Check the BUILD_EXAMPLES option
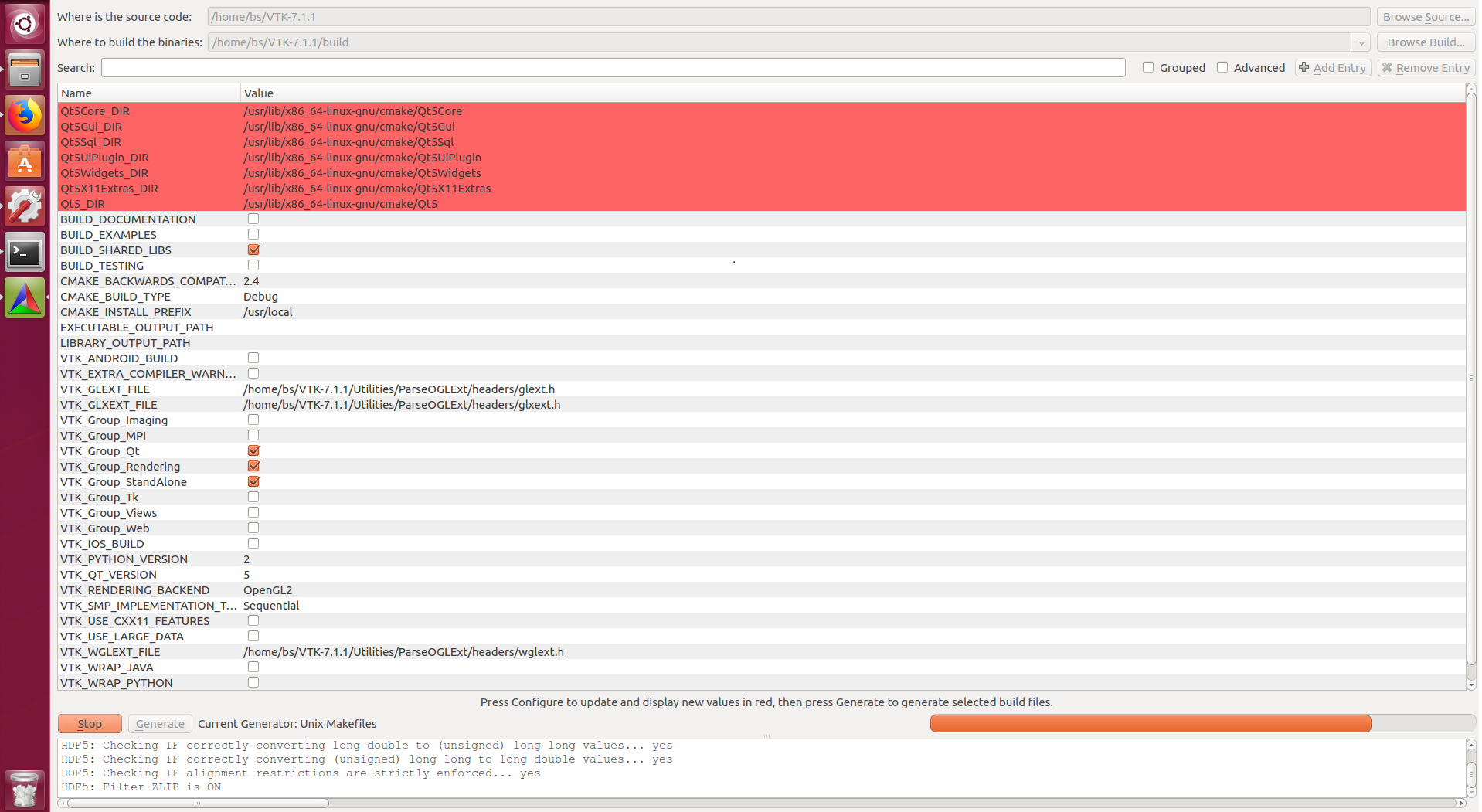1482x812 pixels. pyautogui.click(x=253, y=234)
